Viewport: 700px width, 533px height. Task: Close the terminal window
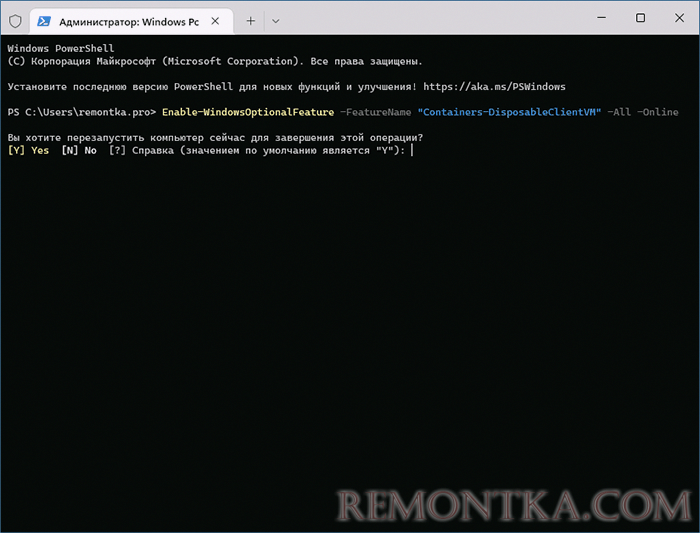679,18
